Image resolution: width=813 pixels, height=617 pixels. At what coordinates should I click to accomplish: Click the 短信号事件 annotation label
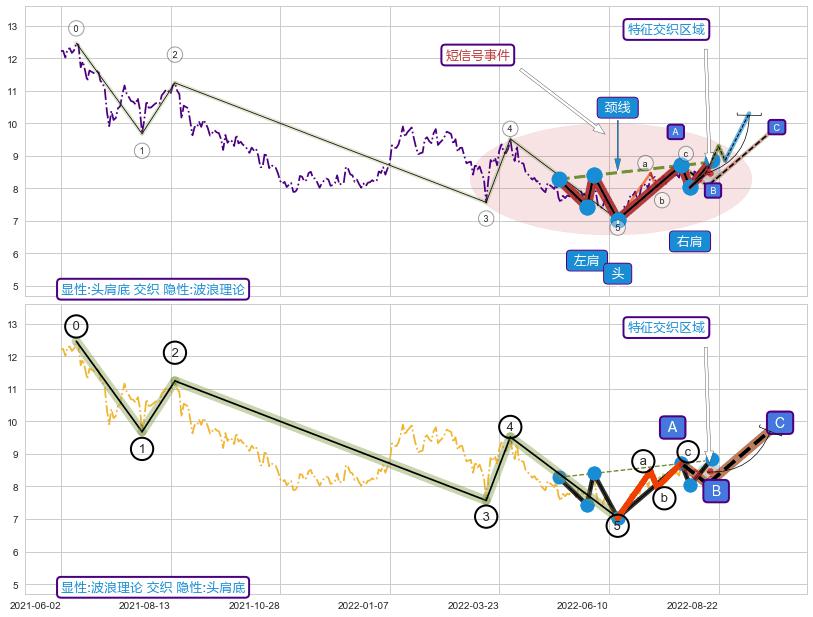[478, 55]
